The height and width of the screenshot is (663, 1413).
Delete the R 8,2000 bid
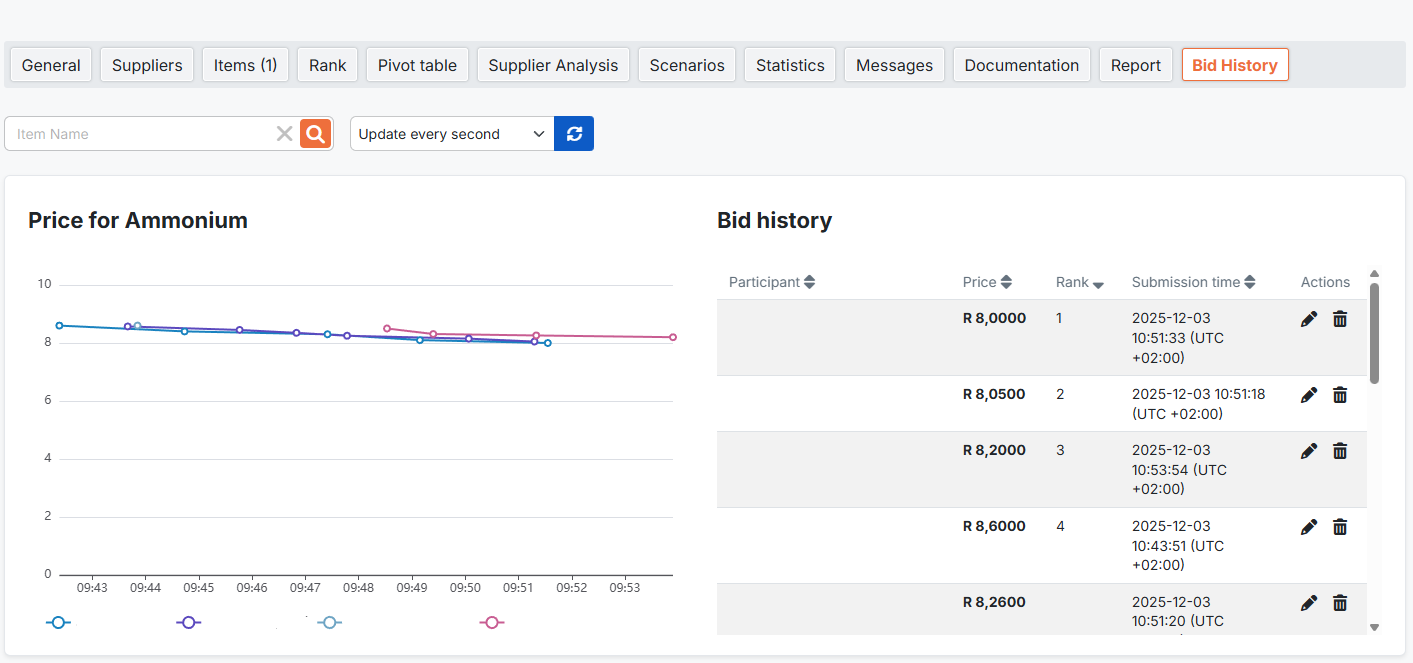click(x=1340, y=451)
